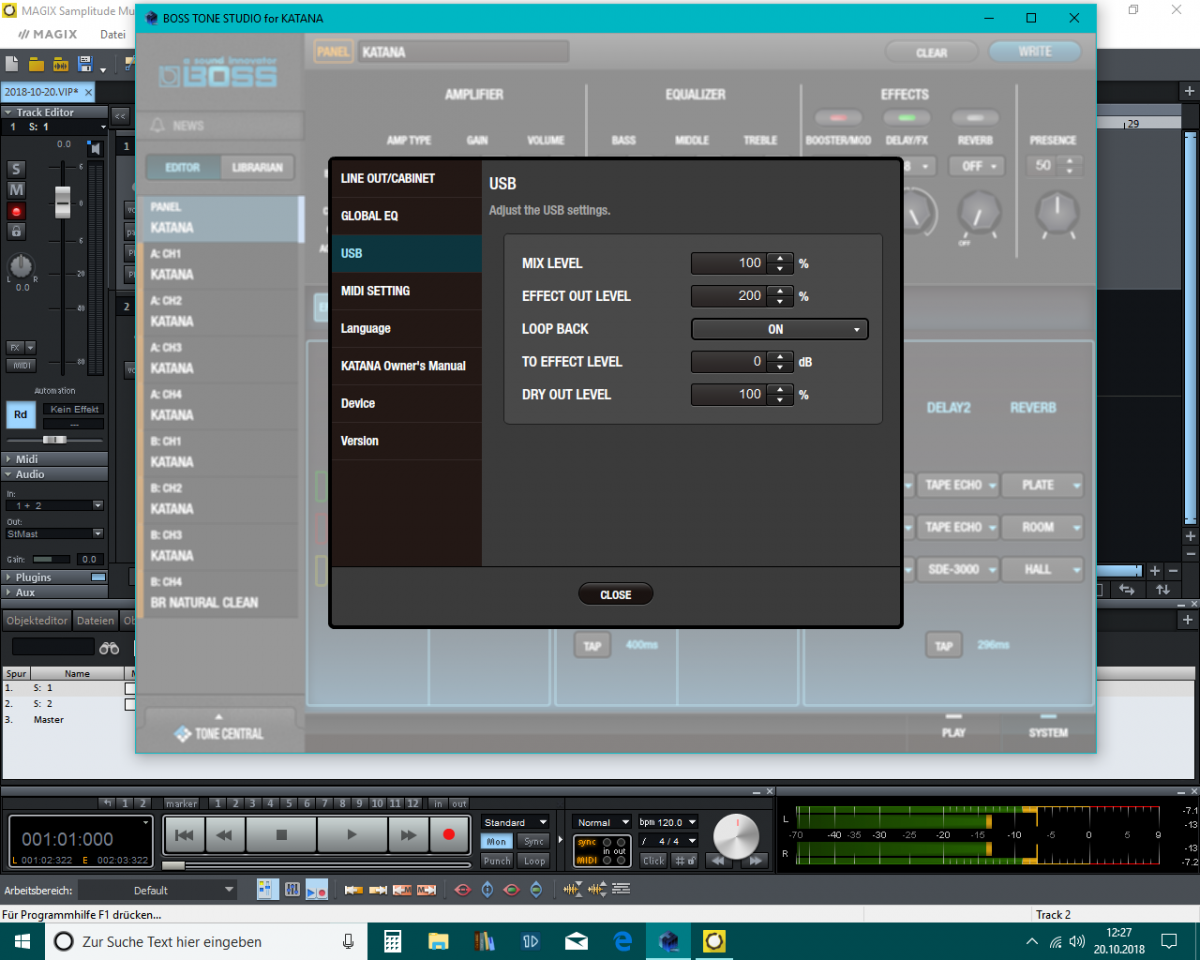Start playback in the transport bar

point(352,834)
